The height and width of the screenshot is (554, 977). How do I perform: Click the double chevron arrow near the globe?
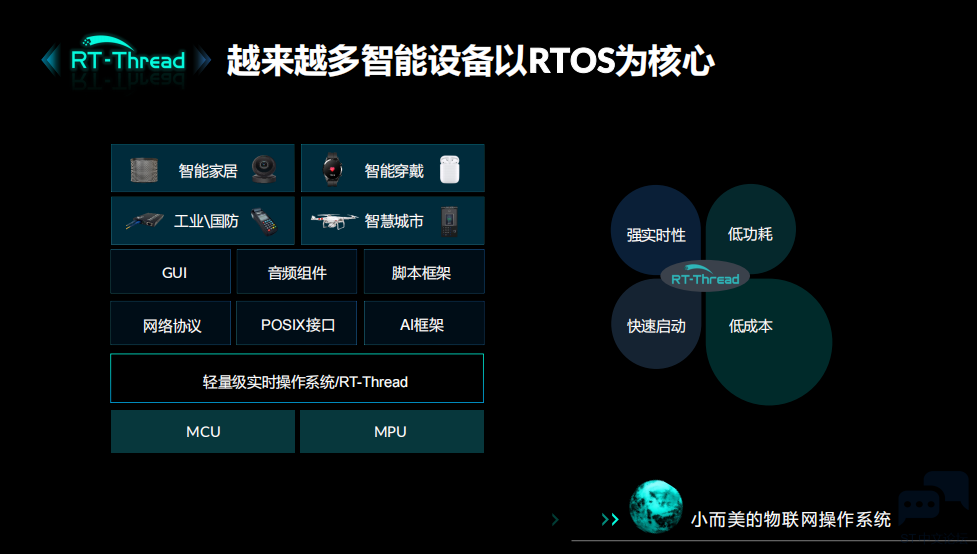pos(610,519)
